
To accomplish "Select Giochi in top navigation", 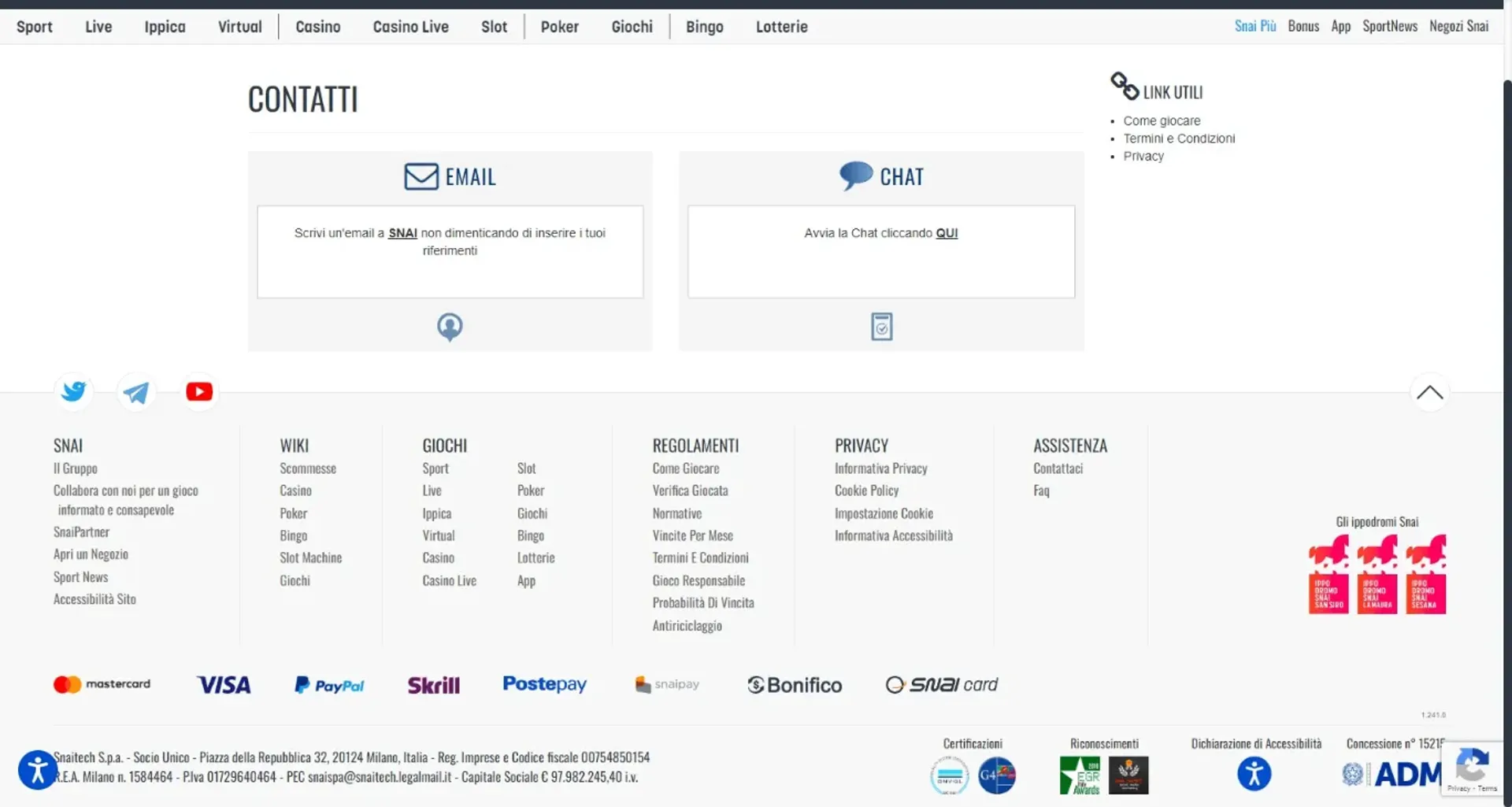I will pyautogui.click(x=632, y=27).
